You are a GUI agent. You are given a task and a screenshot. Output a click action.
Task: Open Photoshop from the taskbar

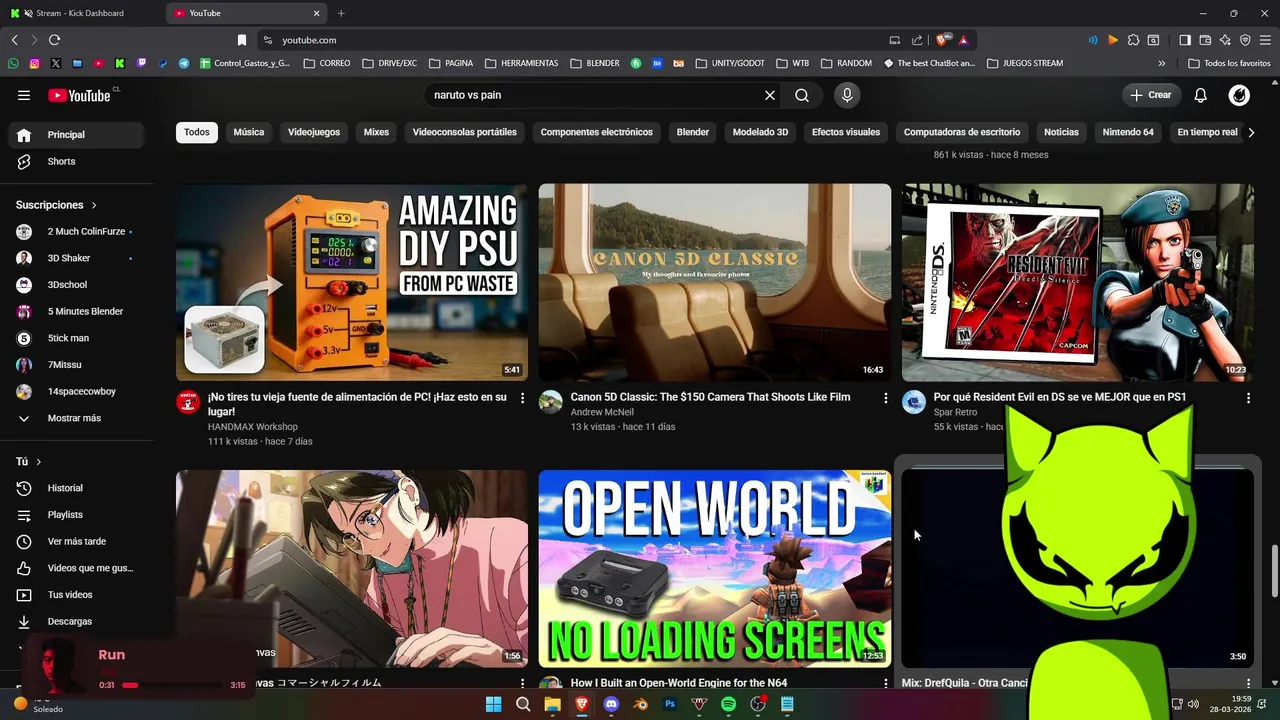tap(670, 704)
